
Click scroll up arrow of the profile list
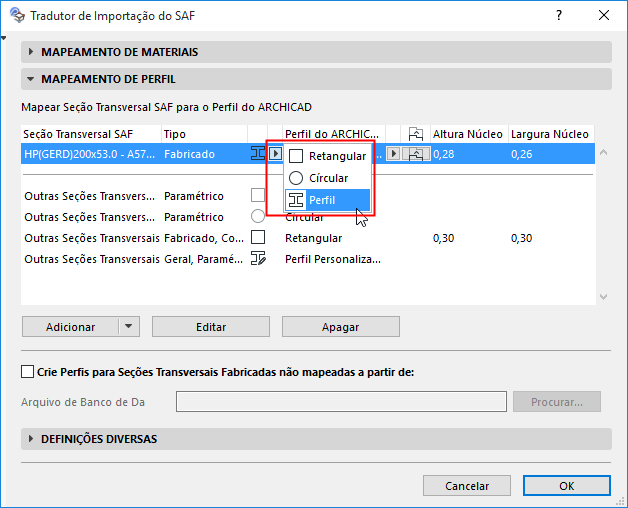(x=604, y=152)
